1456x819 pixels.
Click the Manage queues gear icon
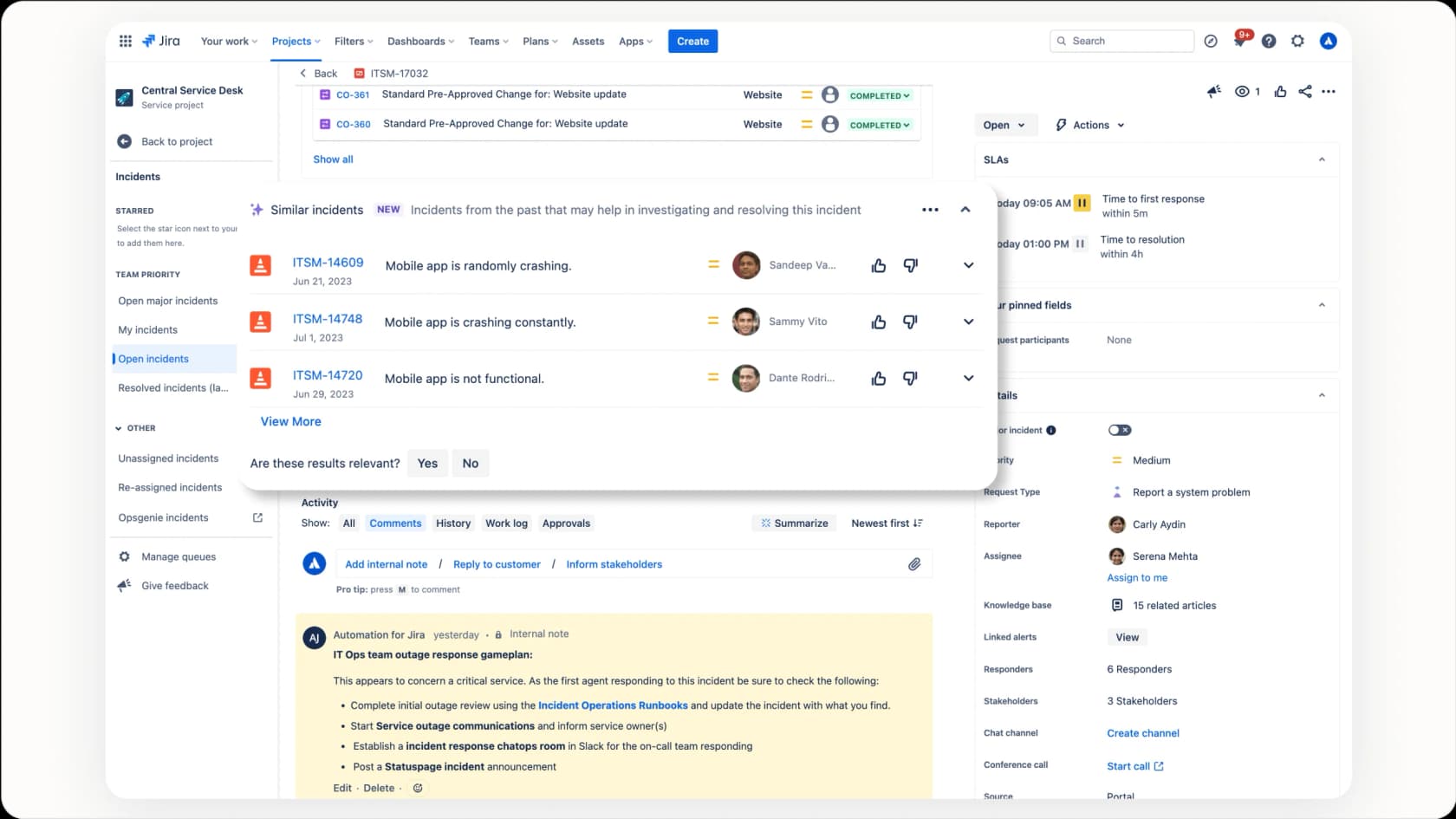point(124,556)
